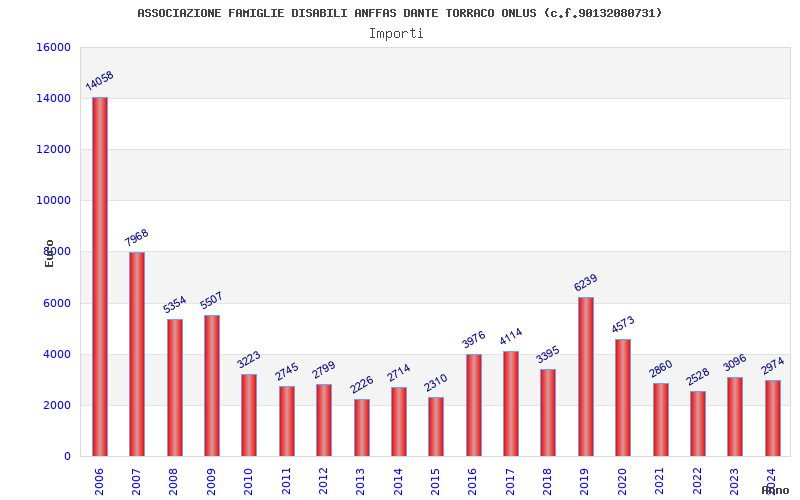Click the y-axis tick 4000
Viewport: 800px width, 500px height.
point(57,354)
